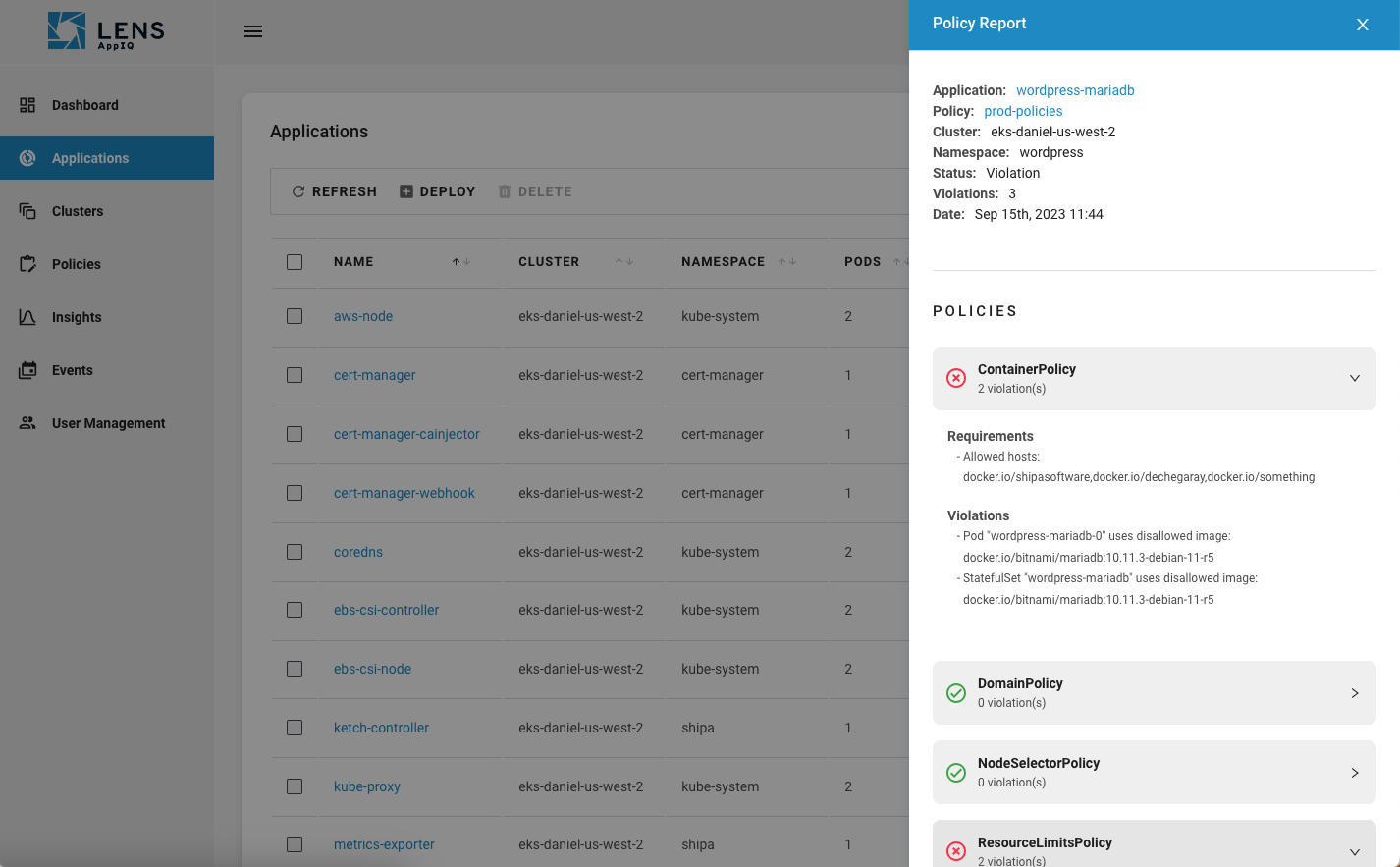
Task: Toggle the select-all header checkbox
Action: 295,262
